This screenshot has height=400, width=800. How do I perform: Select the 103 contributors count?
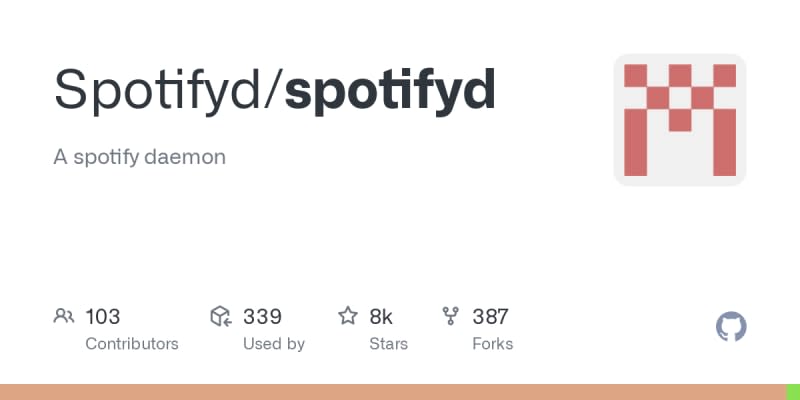pyautogui.click(x=103, y=317)
